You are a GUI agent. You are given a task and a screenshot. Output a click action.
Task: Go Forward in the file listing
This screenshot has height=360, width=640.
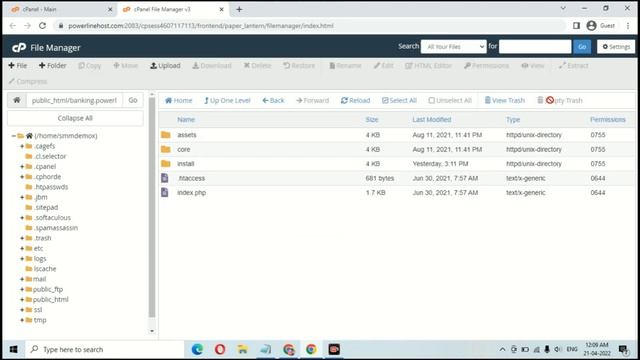pyautogui.click(x=312, y=100)
